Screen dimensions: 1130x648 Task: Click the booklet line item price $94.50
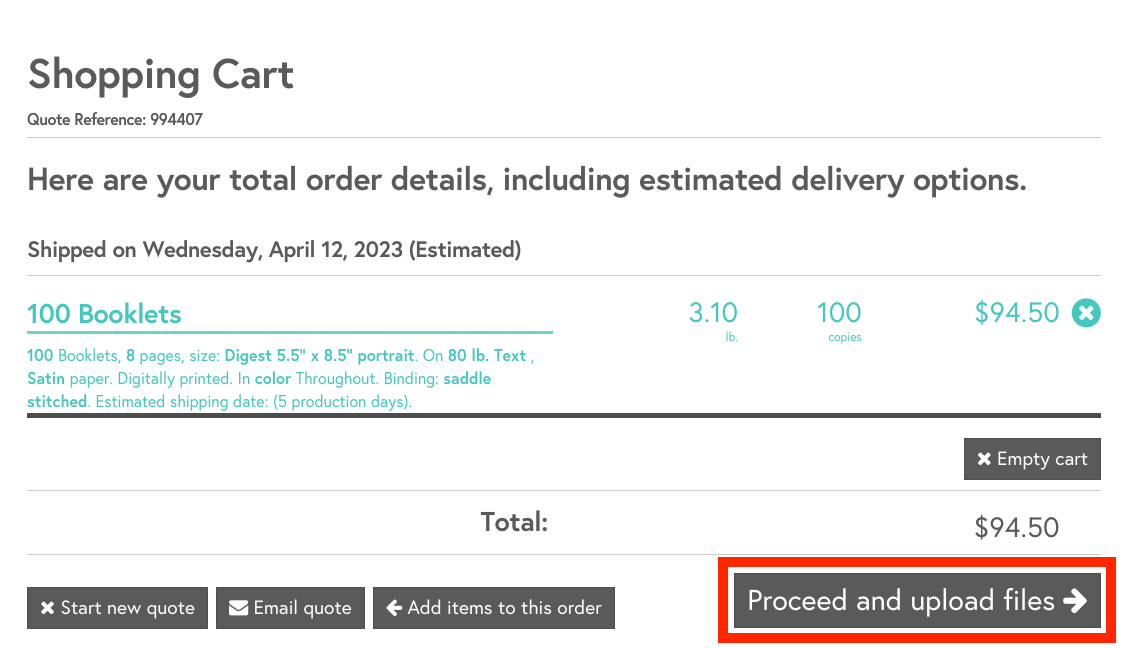1016,313
